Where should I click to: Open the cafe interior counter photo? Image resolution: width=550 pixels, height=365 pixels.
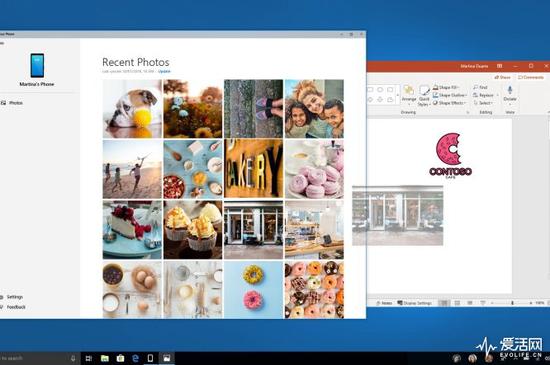(x=314, y=230)
